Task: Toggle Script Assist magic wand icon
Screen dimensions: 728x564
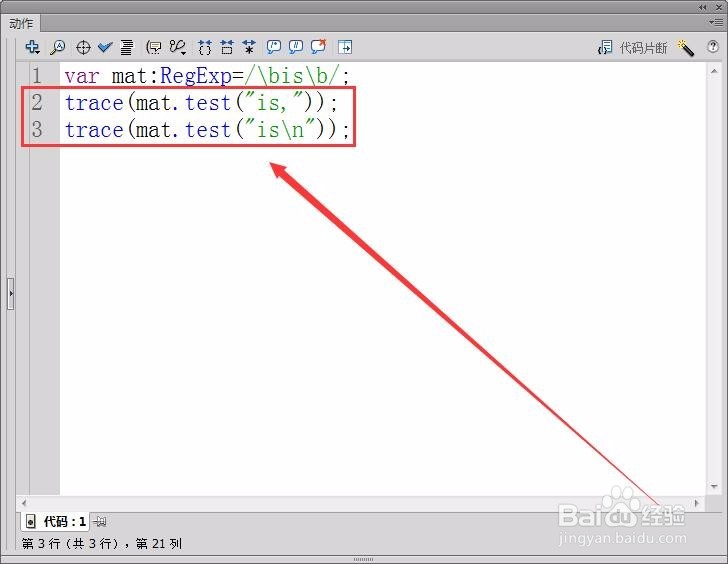Action: coord(686,47)
